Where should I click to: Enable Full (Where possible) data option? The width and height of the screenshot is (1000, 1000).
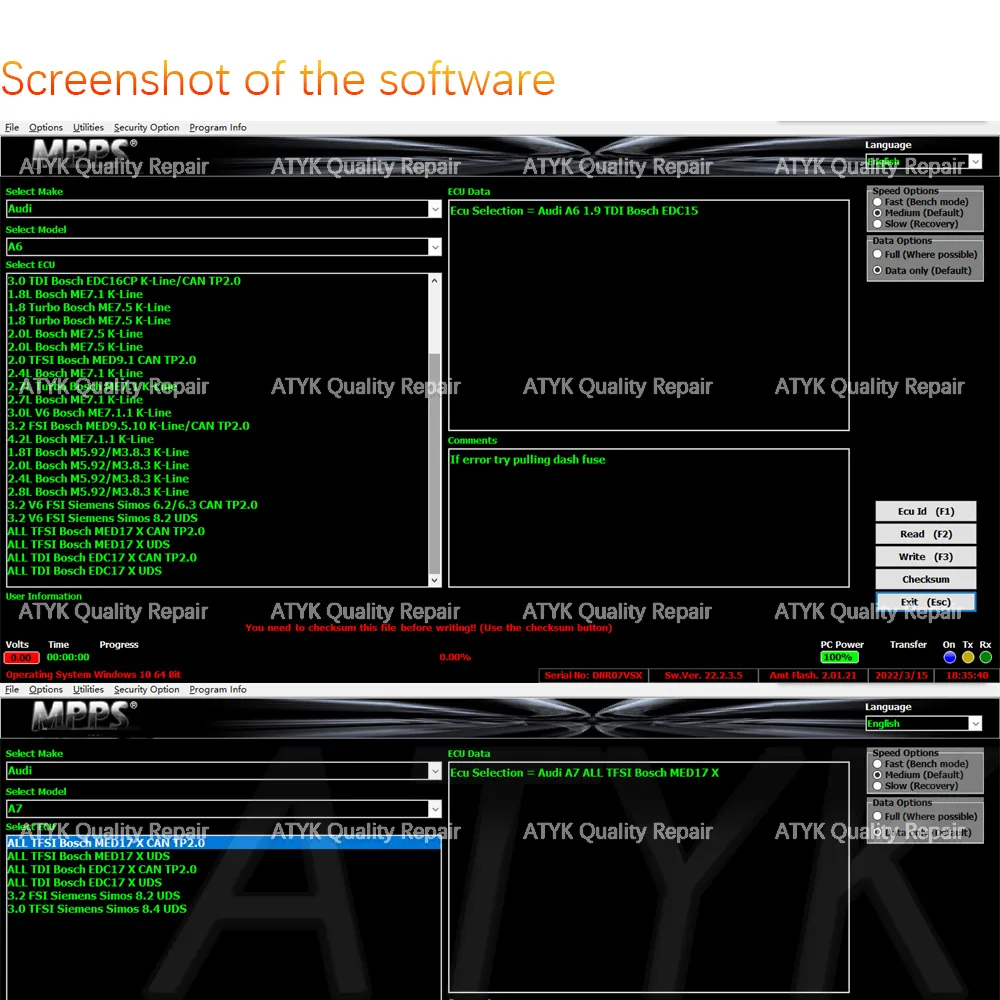(878, 254)
